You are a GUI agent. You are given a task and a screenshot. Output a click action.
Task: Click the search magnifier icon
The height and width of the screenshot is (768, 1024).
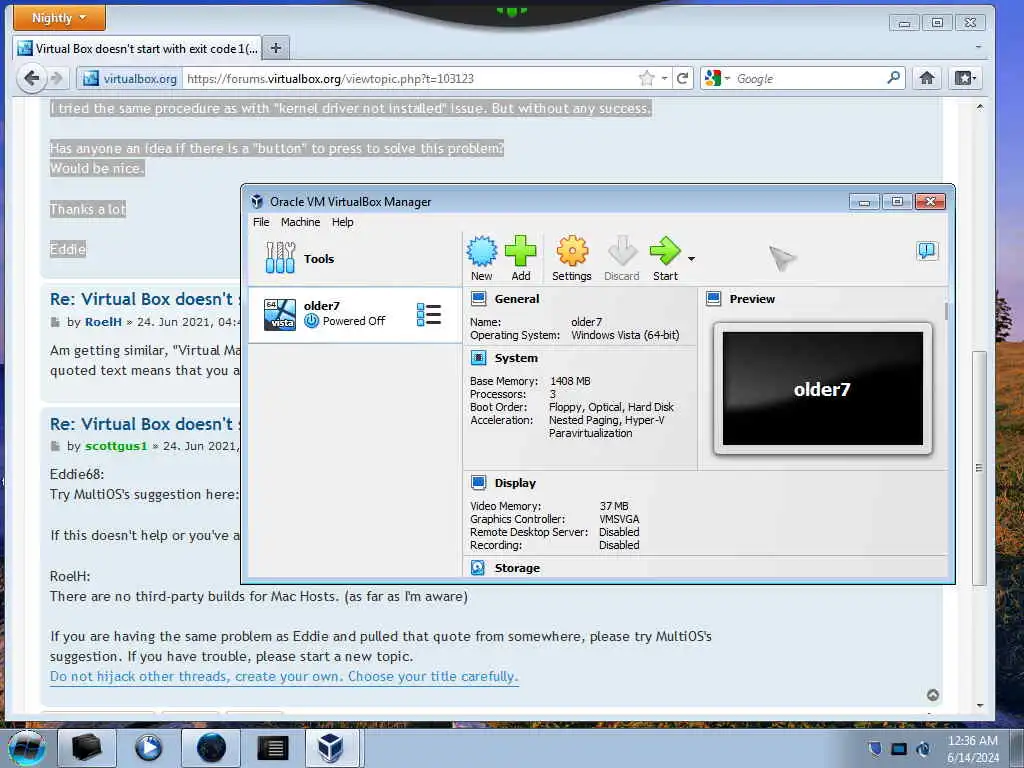893,78
